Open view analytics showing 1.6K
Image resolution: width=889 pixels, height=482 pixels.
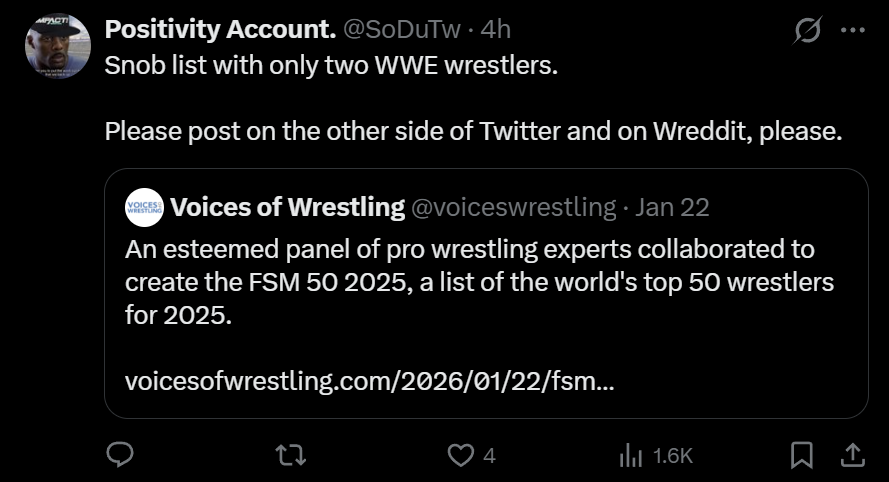(655, 456)
